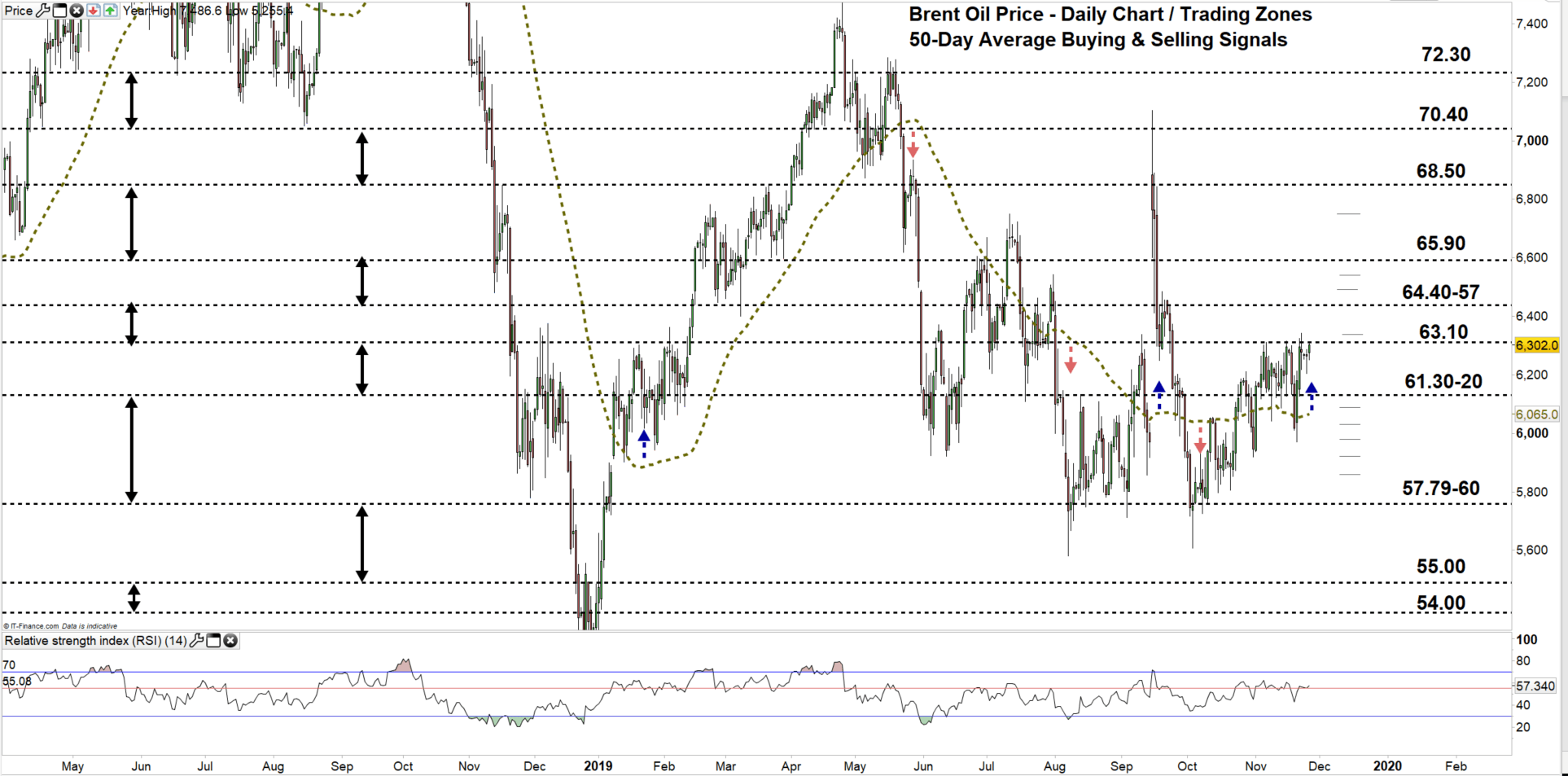Close the RSI indicator panel
Screen dimensions: 1568x776
(230, 641)
